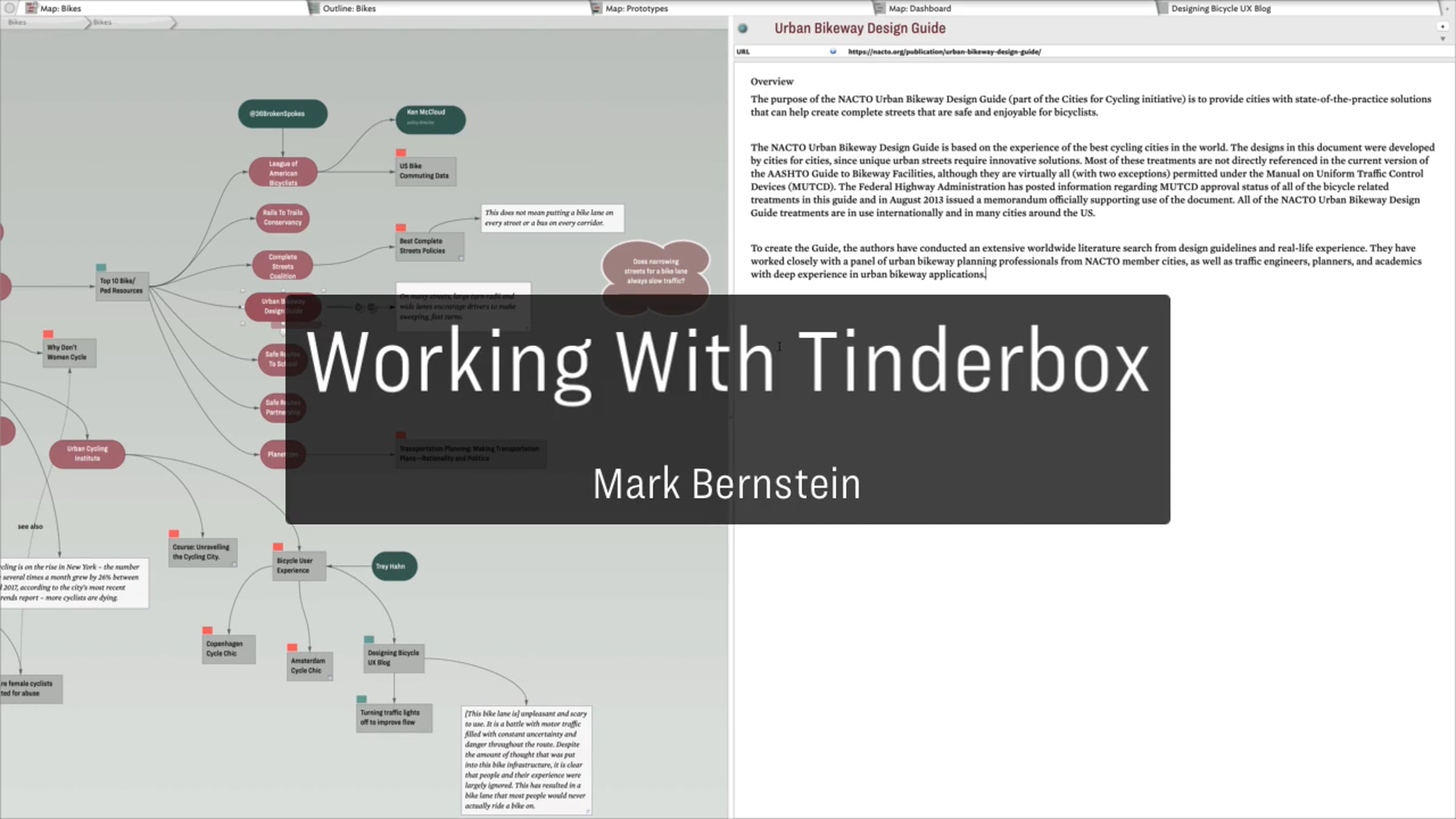The height and width of the screenshot is (819, 1456).
Task: Click the 'URL' attribute label
Action: (743, 52)
